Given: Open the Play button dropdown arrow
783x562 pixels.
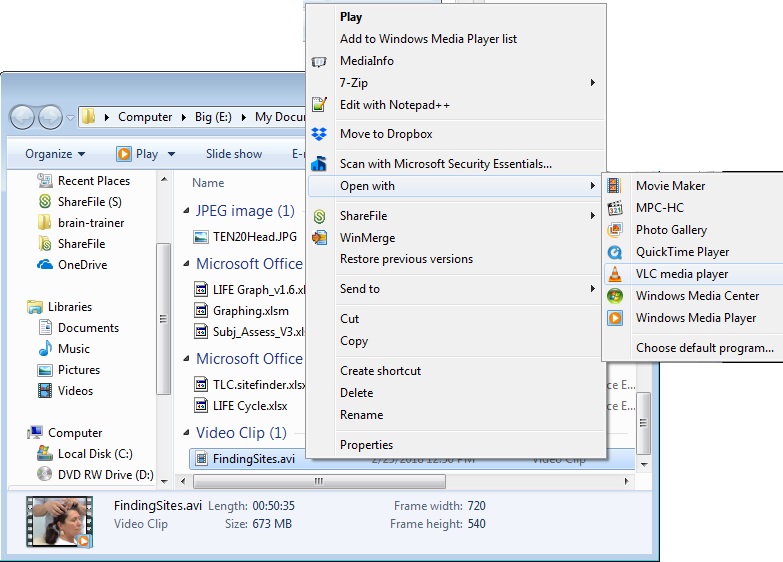Looking at the screenshot, I should pyautogui.click(x=171, y=154).
